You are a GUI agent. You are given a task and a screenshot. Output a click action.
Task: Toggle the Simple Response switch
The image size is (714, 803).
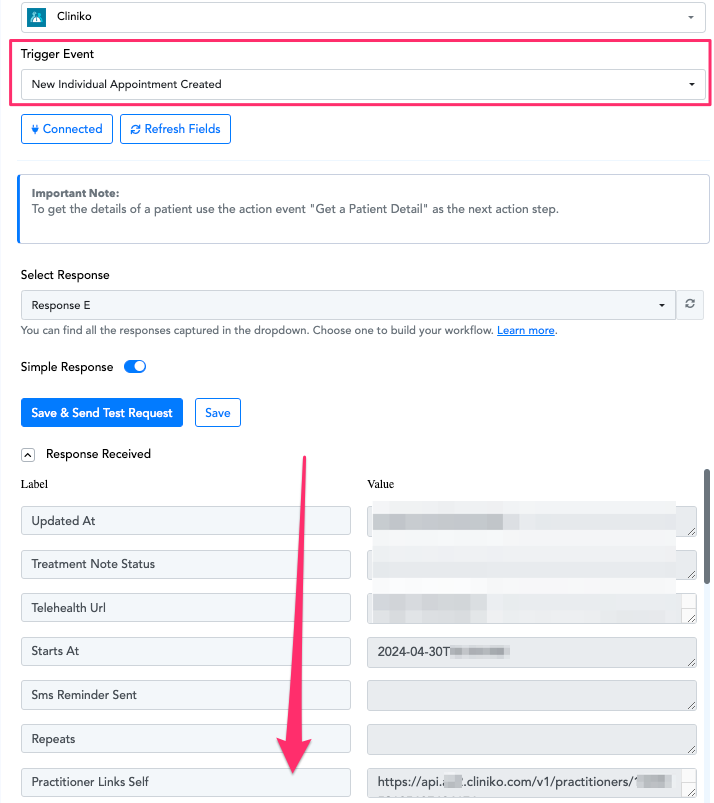[135, 367]
